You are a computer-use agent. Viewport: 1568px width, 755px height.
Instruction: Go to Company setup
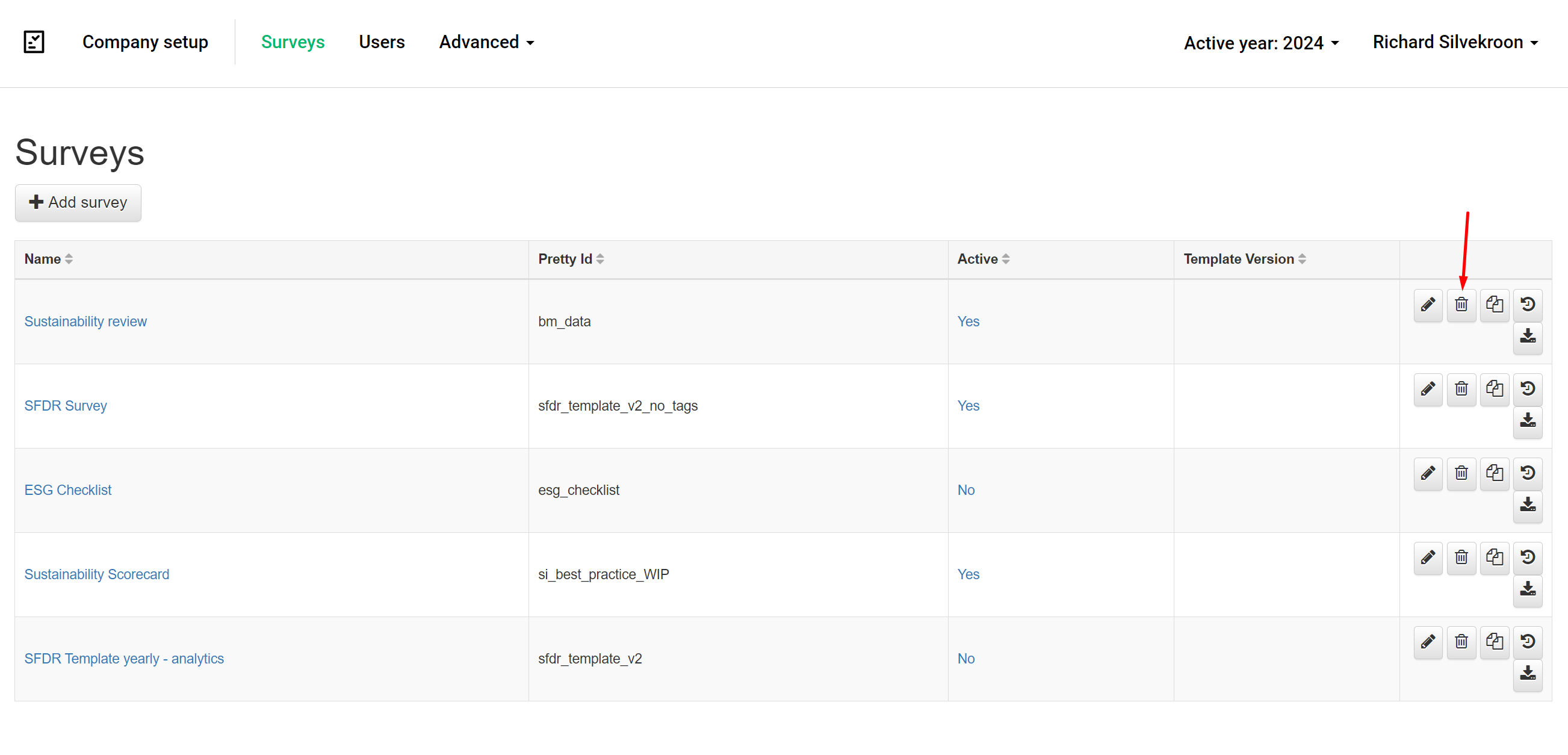click(145, 42)
